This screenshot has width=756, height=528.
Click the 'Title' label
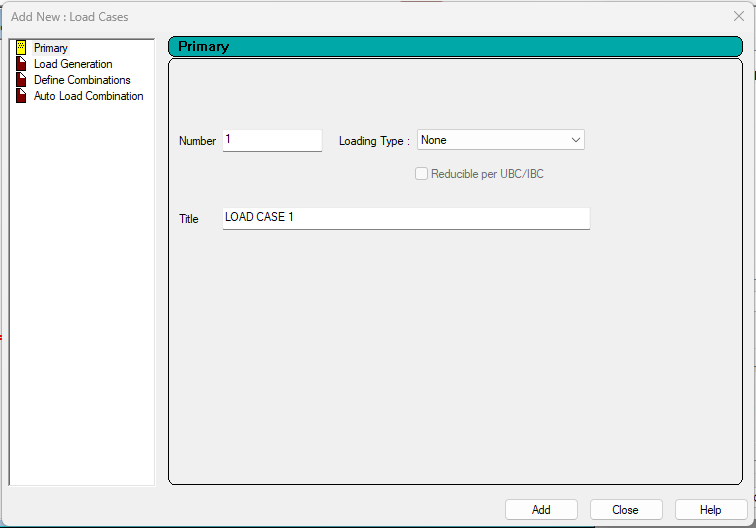tap(189, 219)
